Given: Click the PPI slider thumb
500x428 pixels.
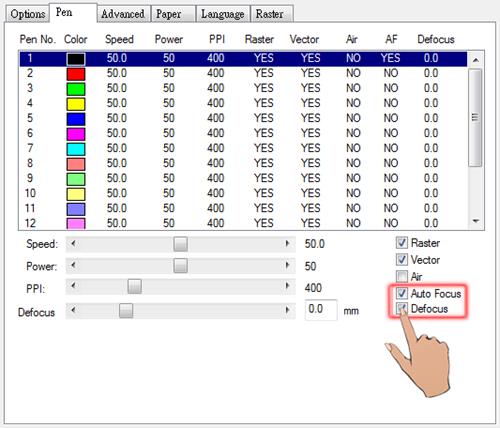Looking at the screenshot, I should click(x=134, y=286).
